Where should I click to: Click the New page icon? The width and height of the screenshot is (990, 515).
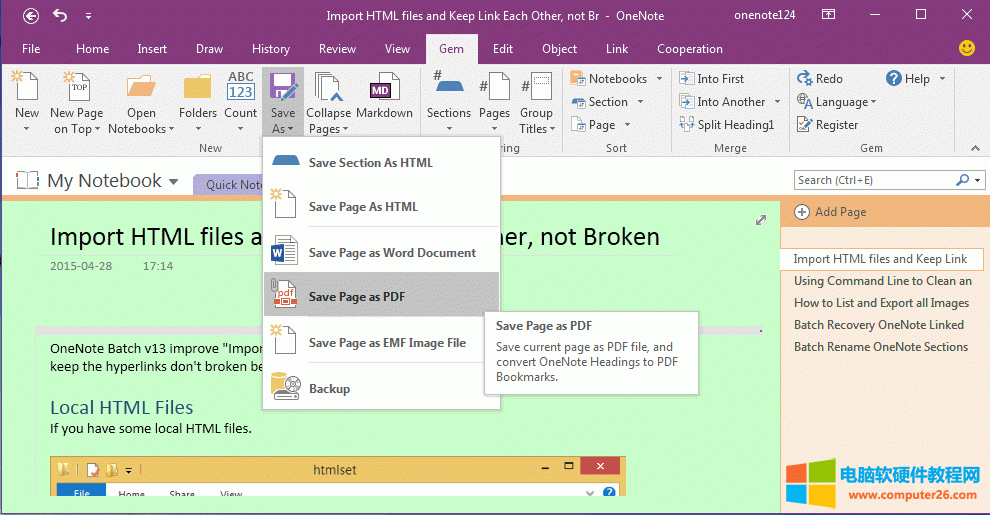[27, 86]
